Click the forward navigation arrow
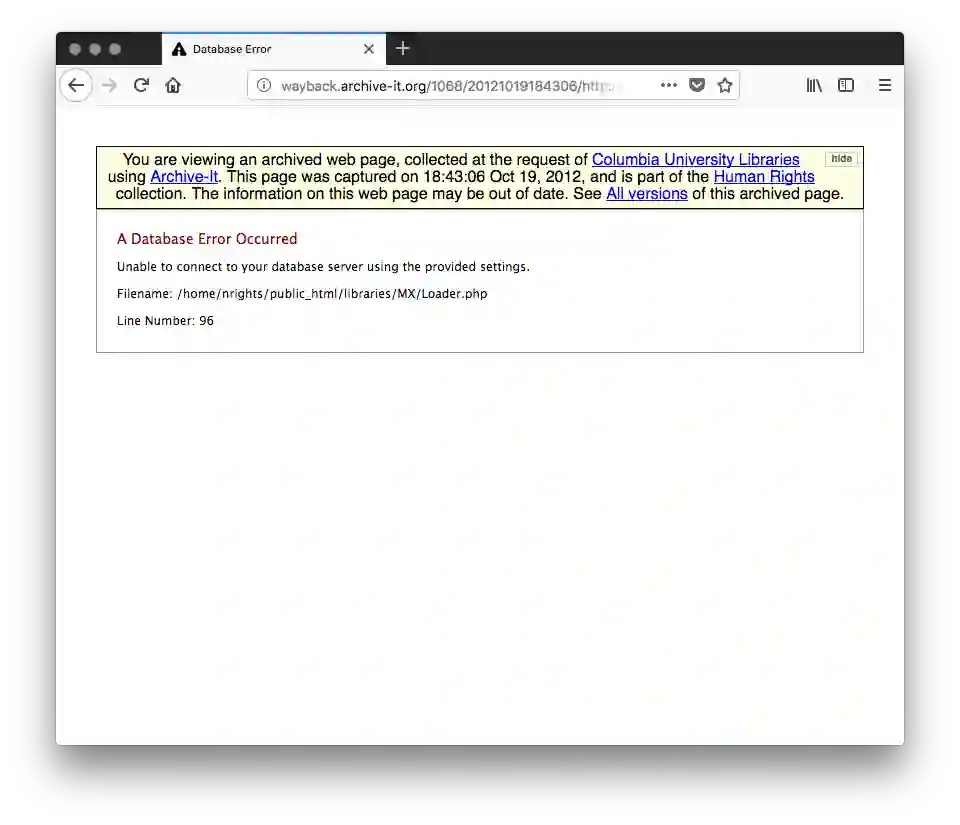This screenshot has height=825, width=960. point(109,85)
